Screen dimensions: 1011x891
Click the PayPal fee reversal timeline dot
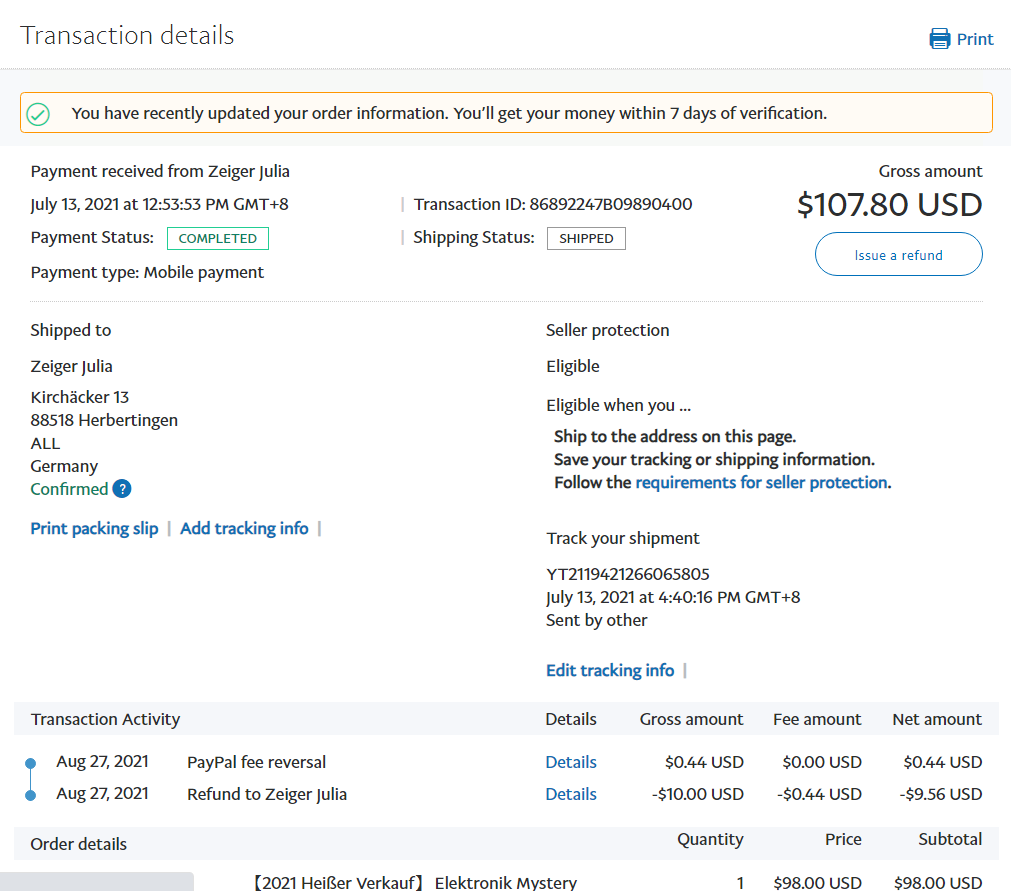point(30,763)
